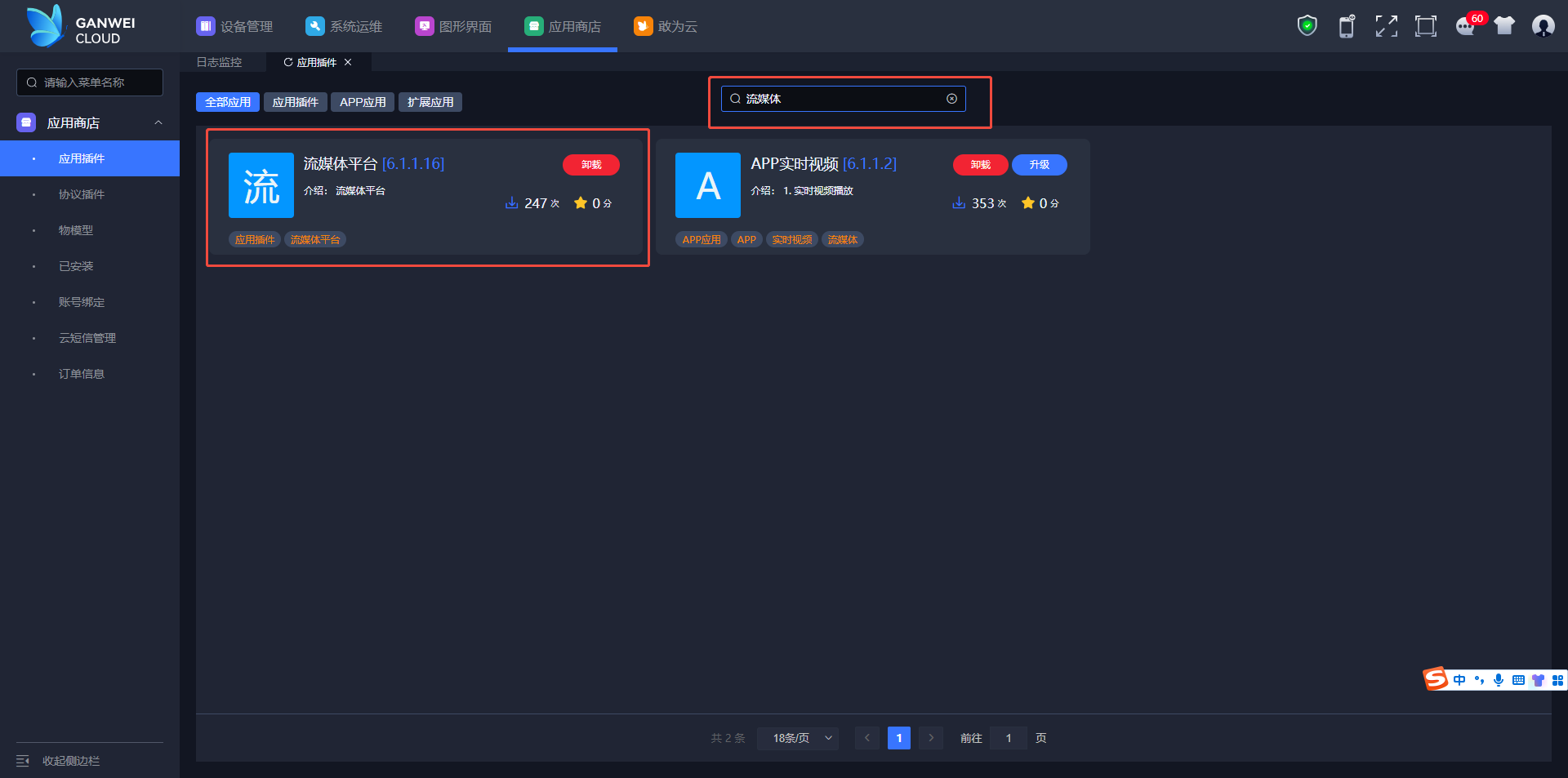Click the screen frame icon in header

pos(1426,26)
